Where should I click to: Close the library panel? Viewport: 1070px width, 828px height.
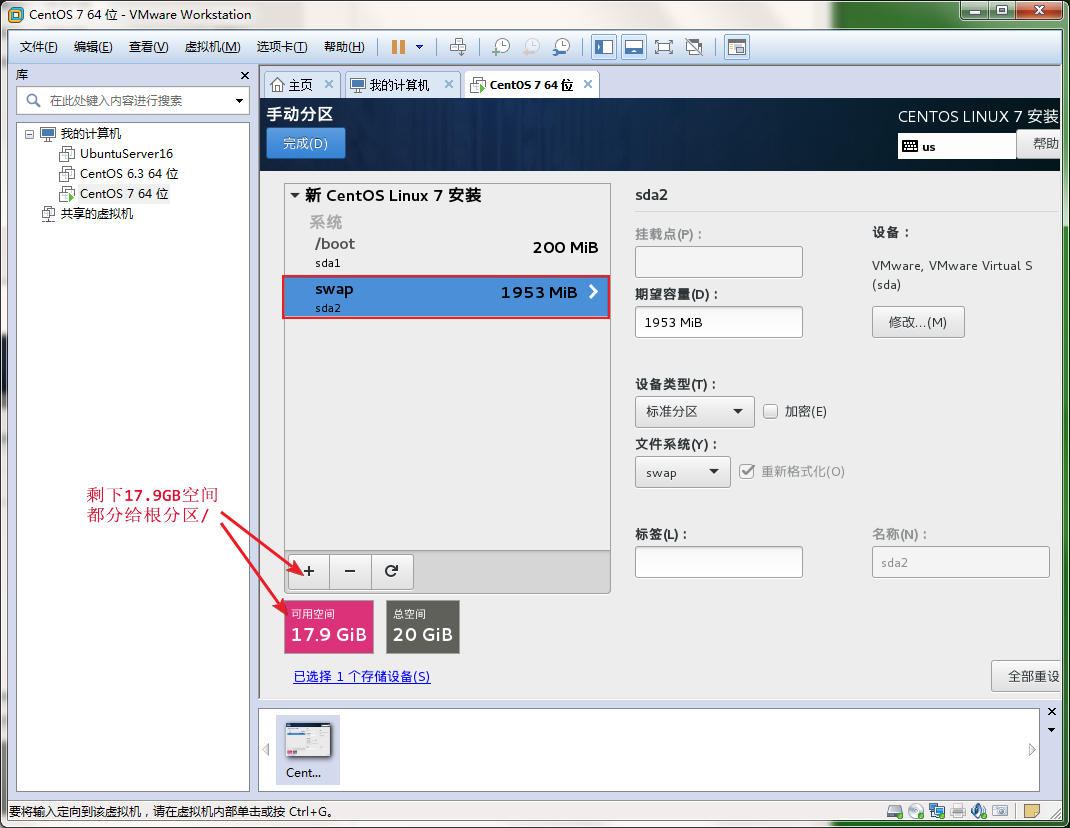(245, 75)
